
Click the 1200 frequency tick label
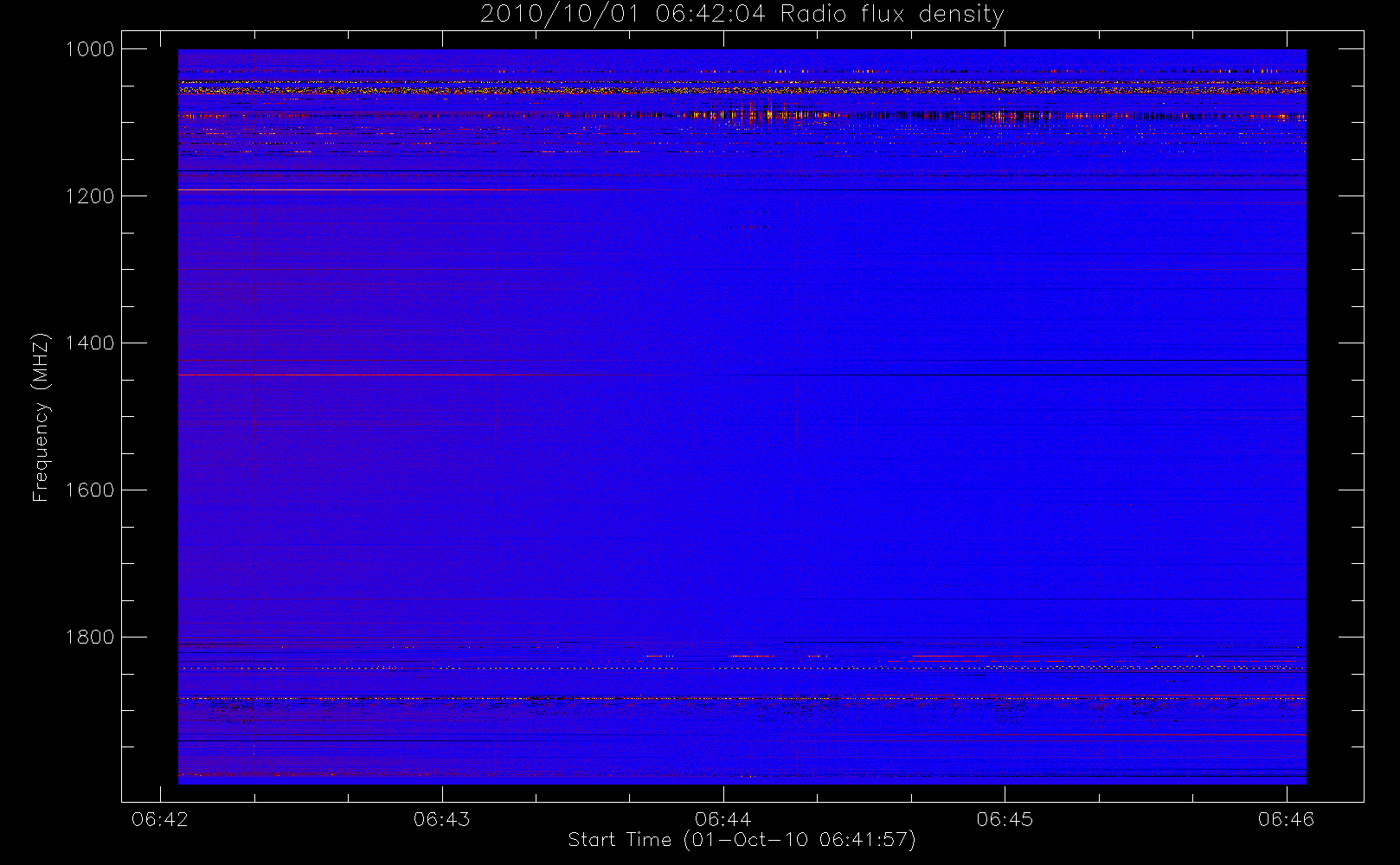click(x=90, y=196)
